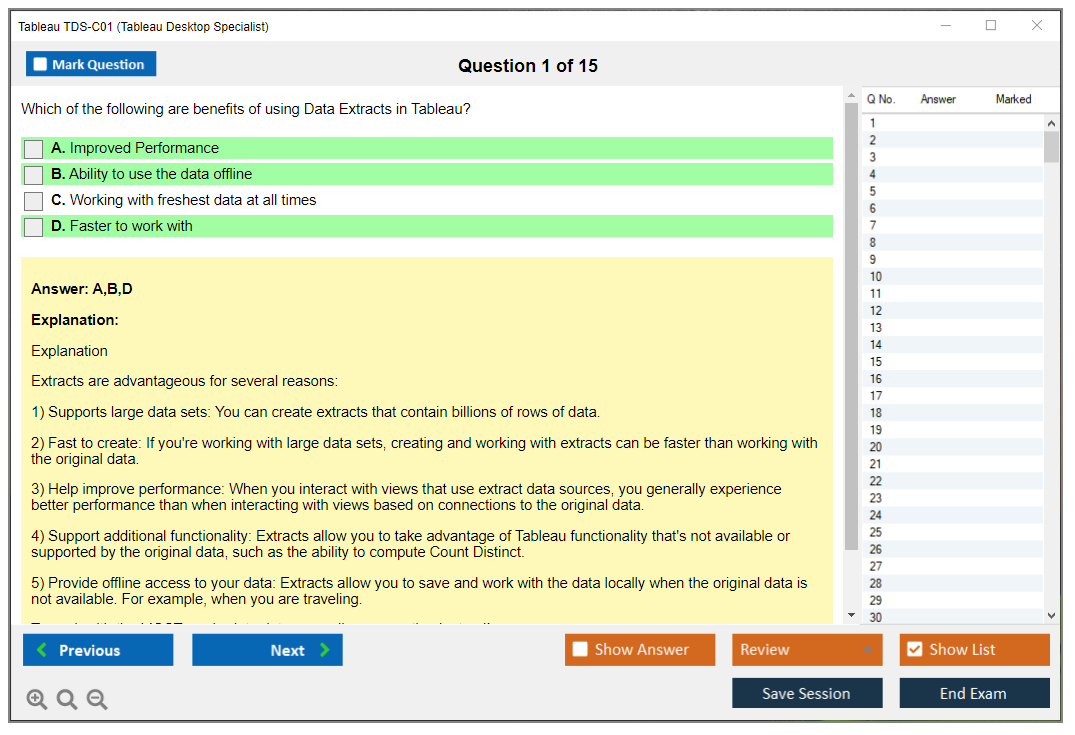Check the box for option D
Screen dimensions: 1075x735
(x=34, y=227)
